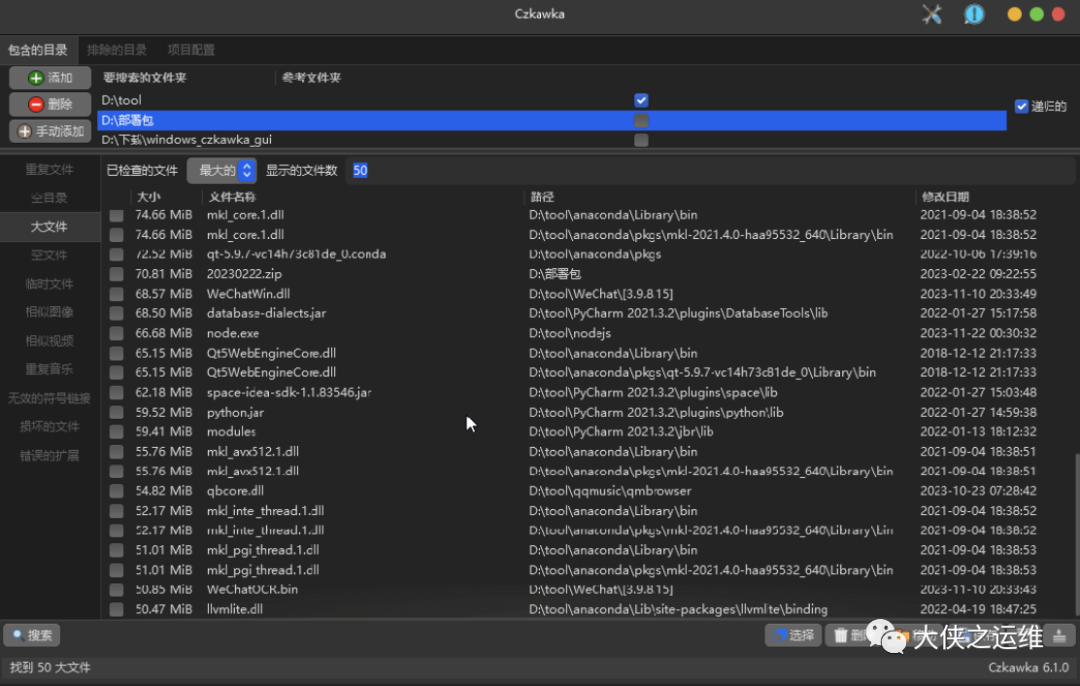Go to 相似图像 in the sidebar
The height and width of the screenshot is (686, 1080).
pyautogui.click(x=50, y=313)
